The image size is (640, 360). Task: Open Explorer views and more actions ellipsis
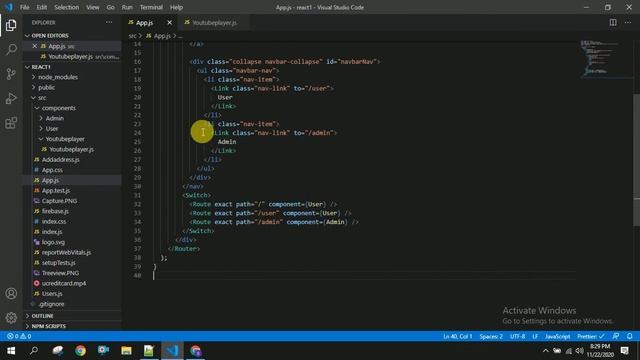pos(109,22)
